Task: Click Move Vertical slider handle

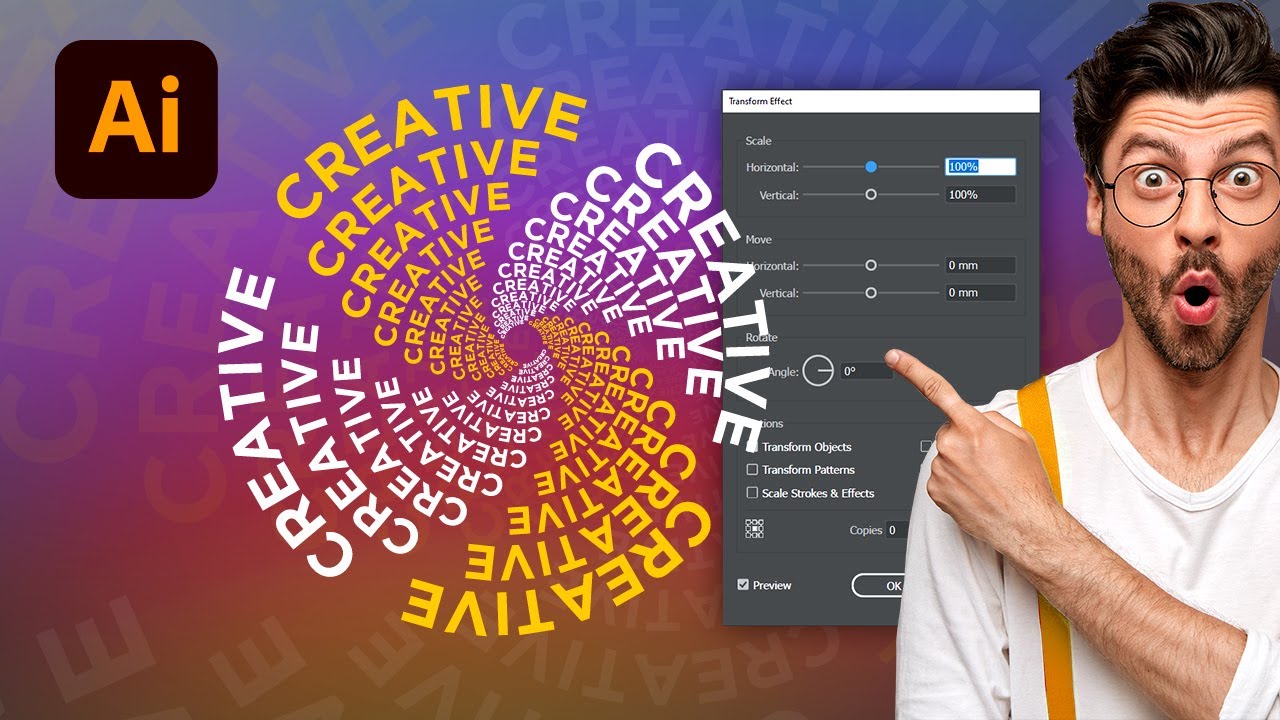Action: (x=871, y=293)
